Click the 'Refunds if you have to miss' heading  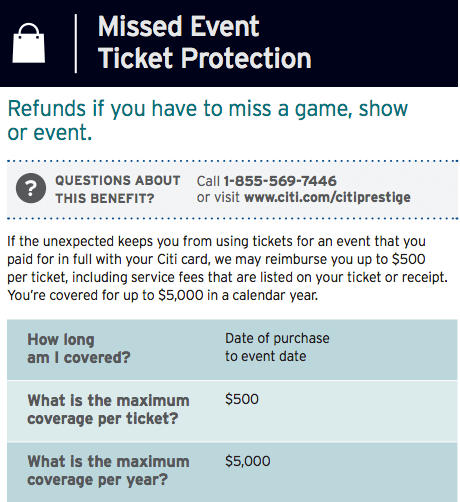[207, 120]
